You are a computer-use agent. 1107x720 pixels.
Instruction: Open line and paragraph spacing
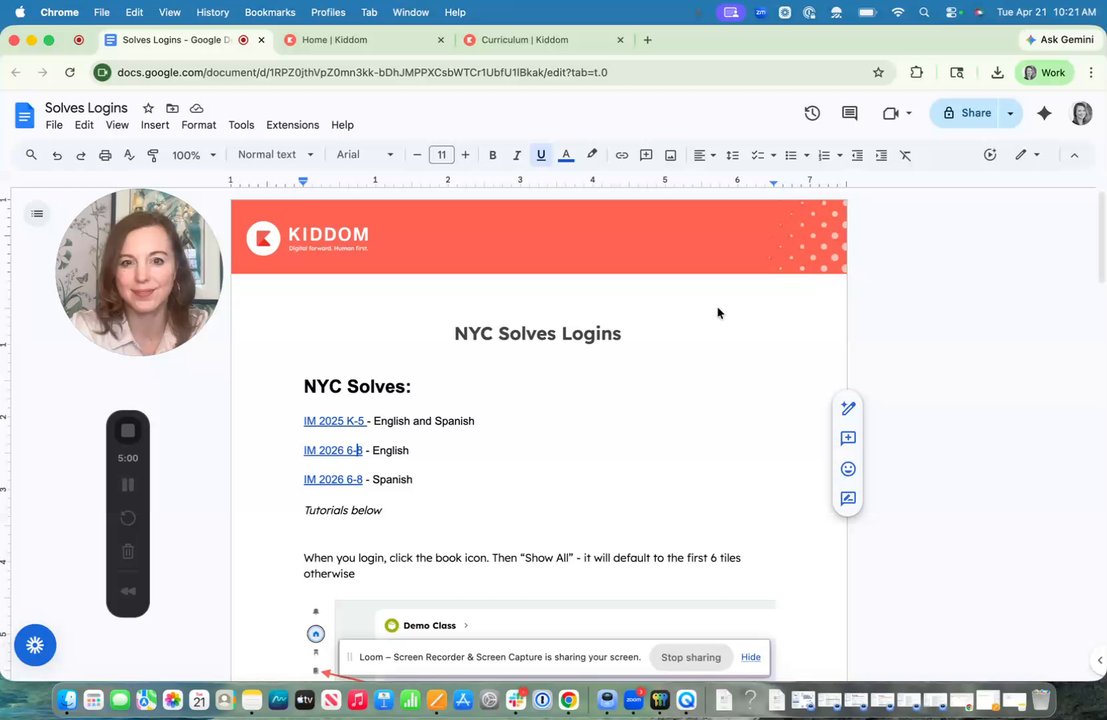pos(733,155)
